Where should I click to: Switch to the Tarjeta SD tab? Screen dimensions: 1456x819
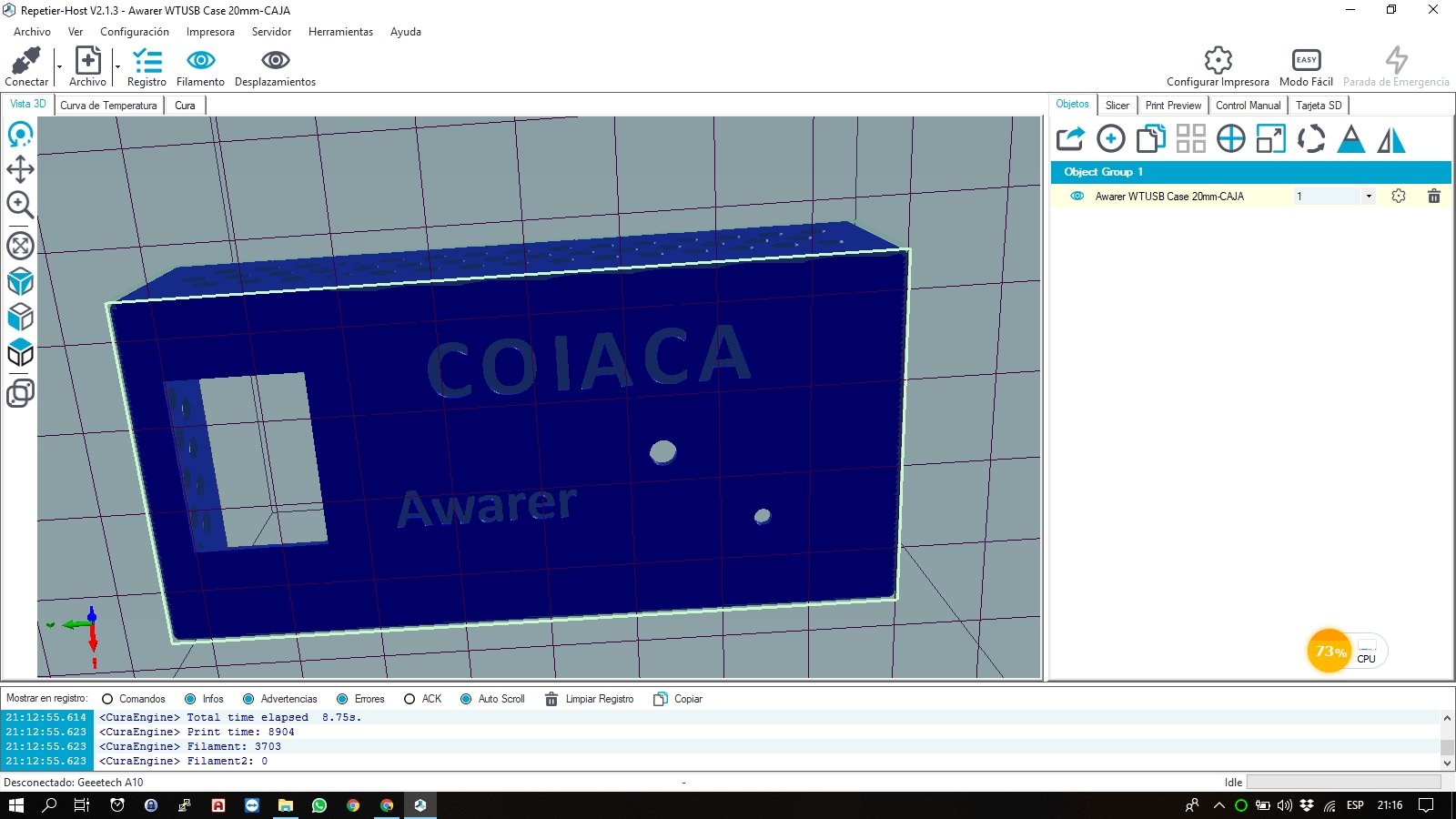pos(1319,106)
